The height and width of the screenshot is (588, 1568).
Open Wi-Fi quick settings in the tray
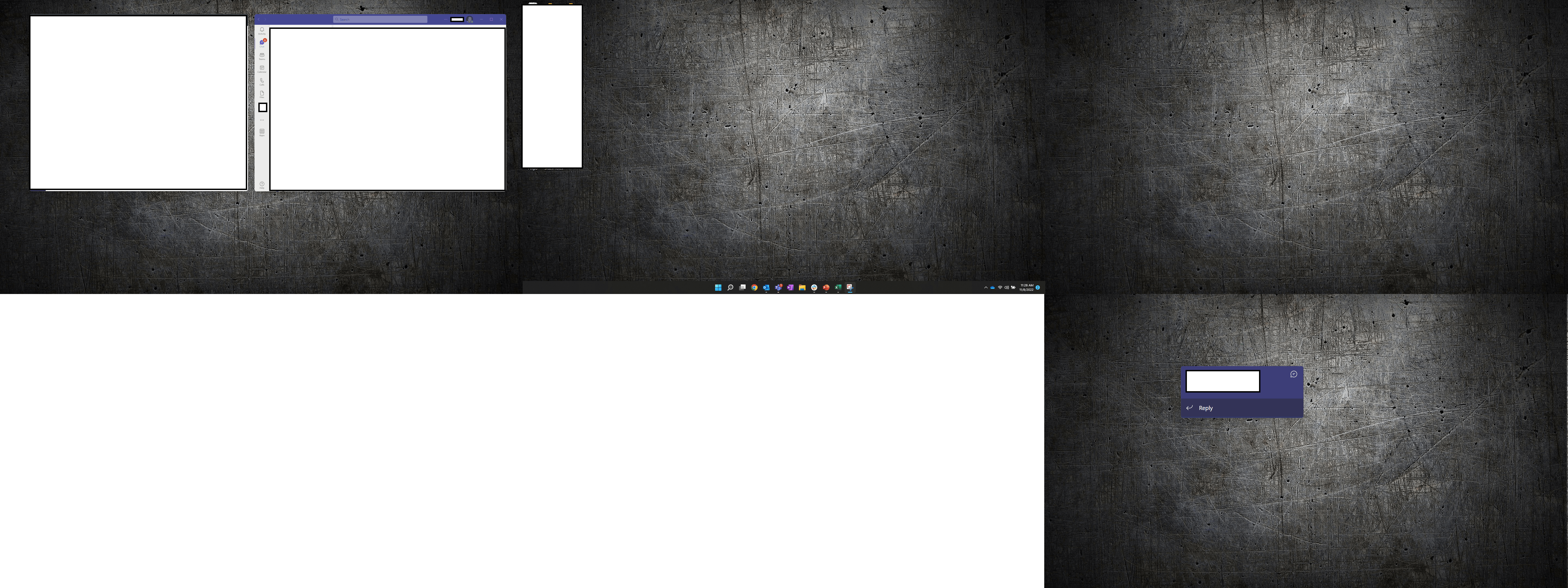click(1000, 287)
